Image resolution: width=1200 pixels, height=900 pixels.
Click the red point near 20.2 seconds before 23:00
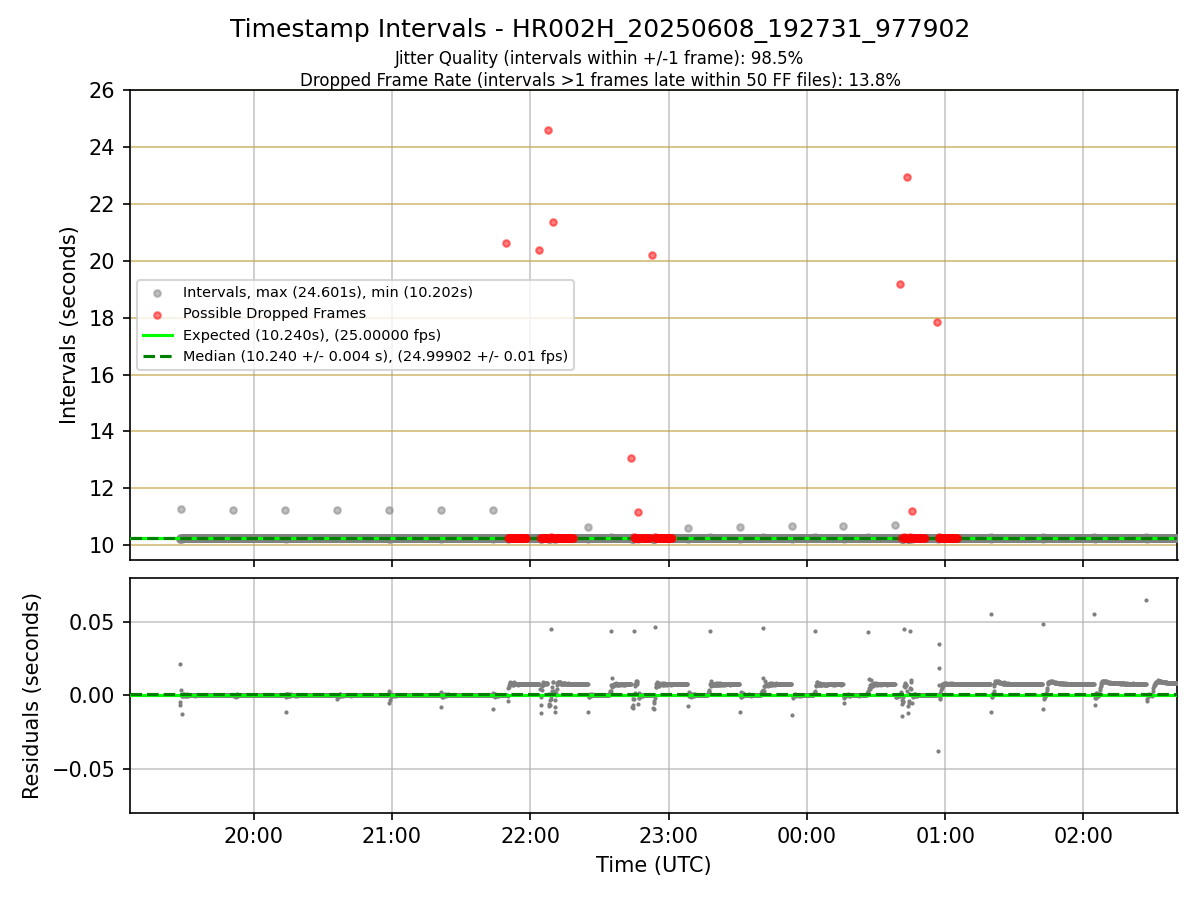[x=652, y=255]
